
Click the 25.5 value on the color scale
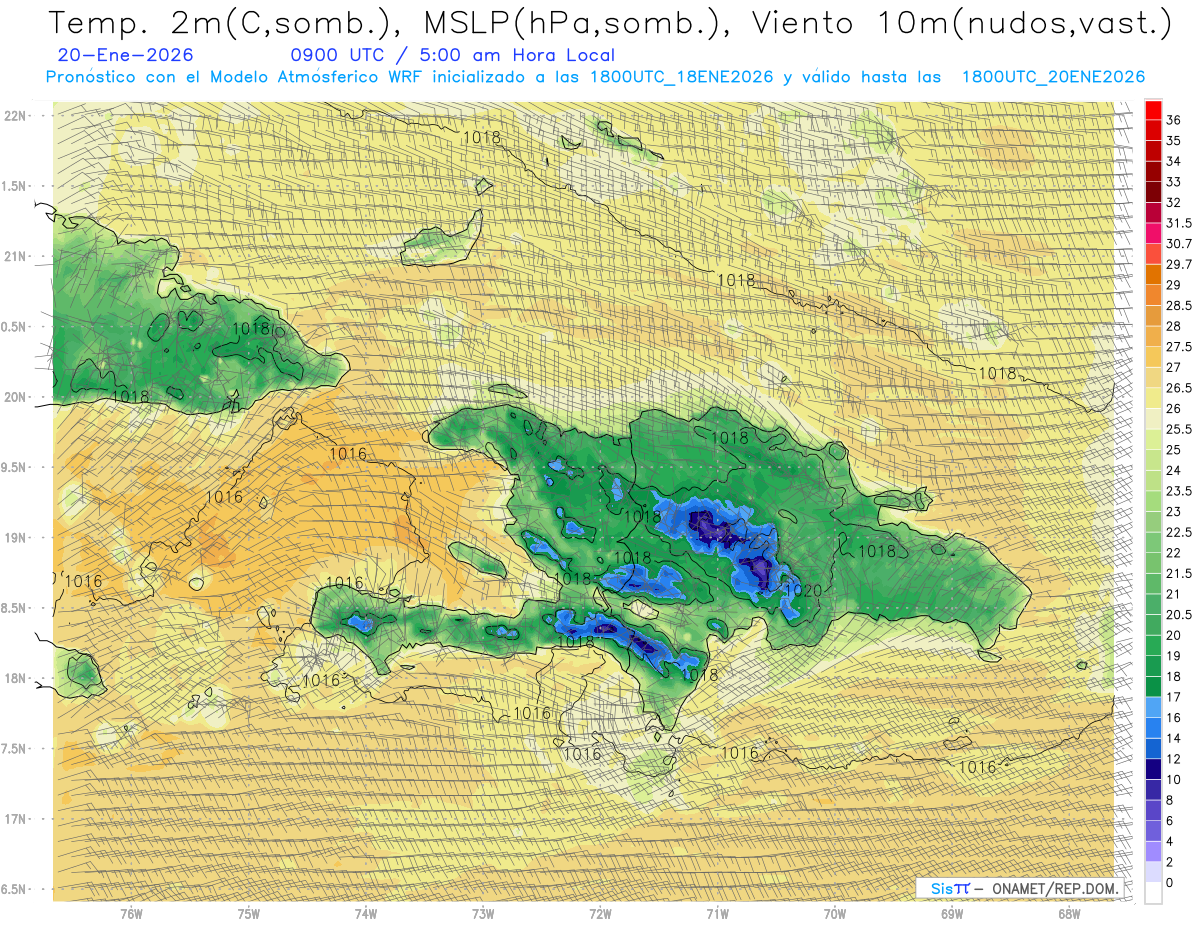(1179, 429)
